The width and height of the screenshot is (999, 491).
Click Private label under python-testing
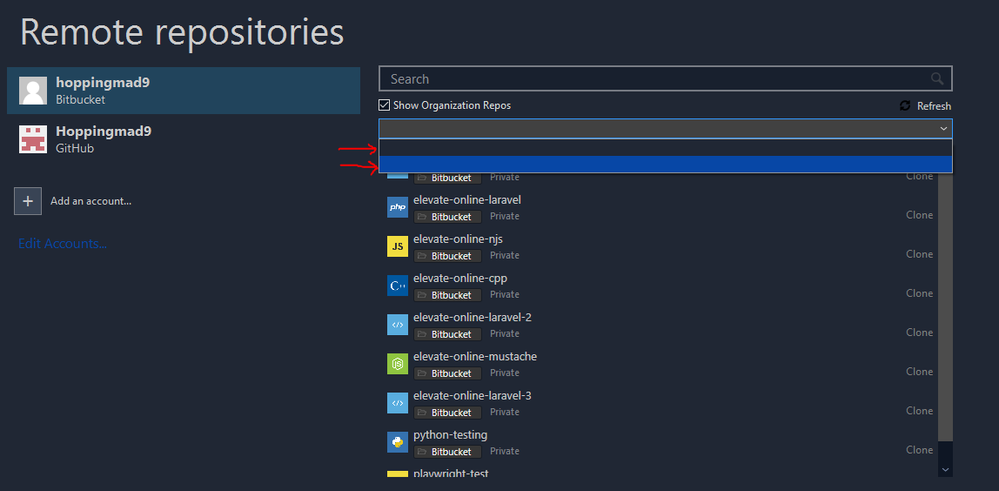[505, 451]
